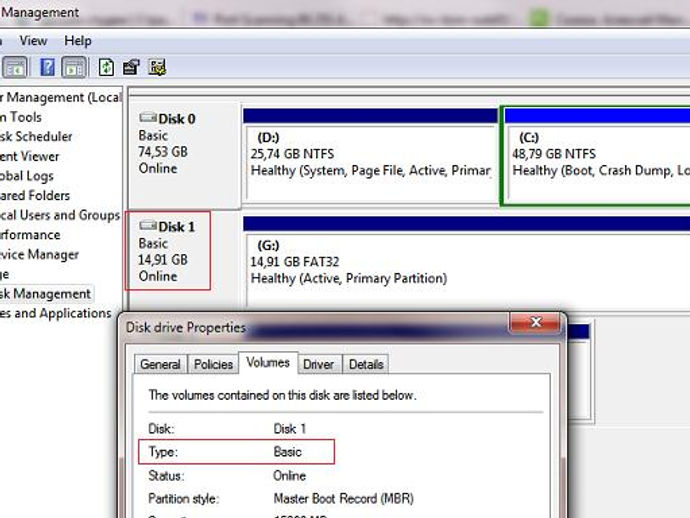Click the Properties toolbar icon
The height and width of the screenshot is (518, 690).
pyautogui.click(x=131, y=67)
